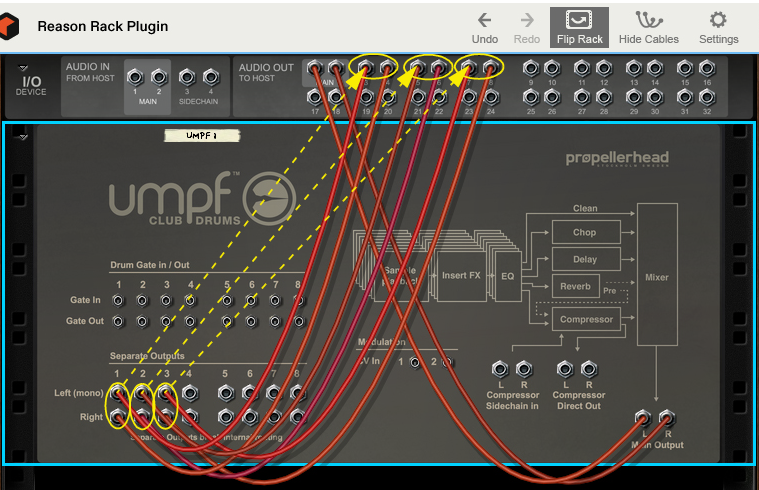Click Compressor Direct Out R jack
Image resolution: width=759 pixels, height=490 pixels.
point(589,369)
